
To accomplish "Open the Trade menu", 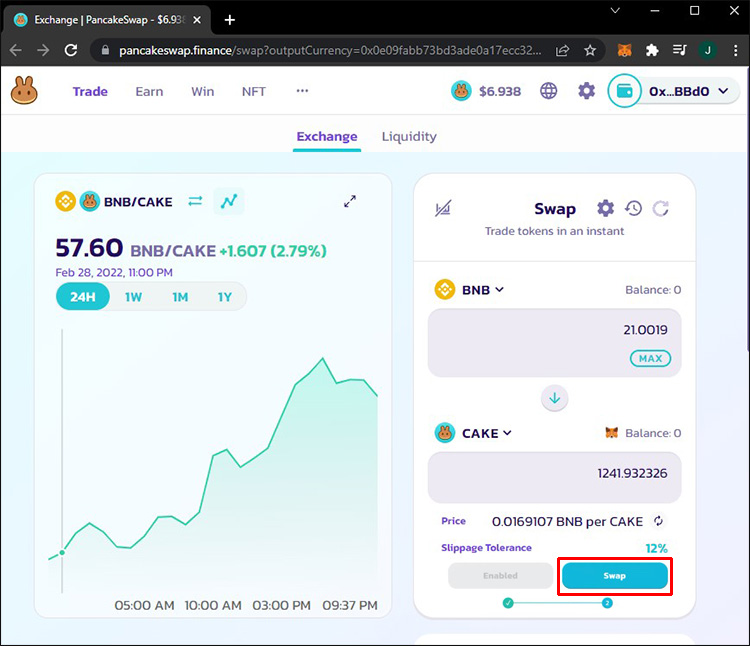I will point(90,91).
